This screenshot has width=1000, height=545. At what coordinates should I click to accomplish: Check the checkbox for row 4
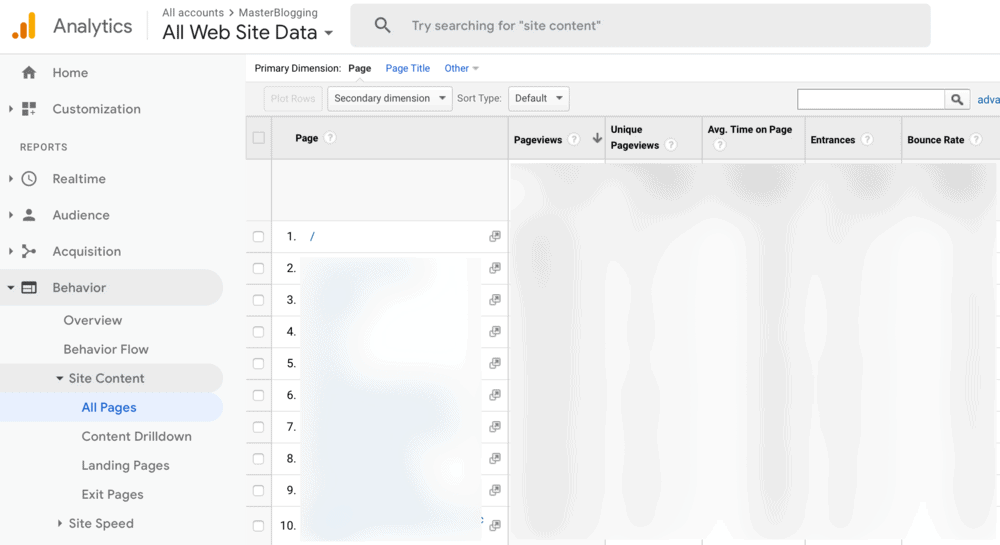point(258,331)
